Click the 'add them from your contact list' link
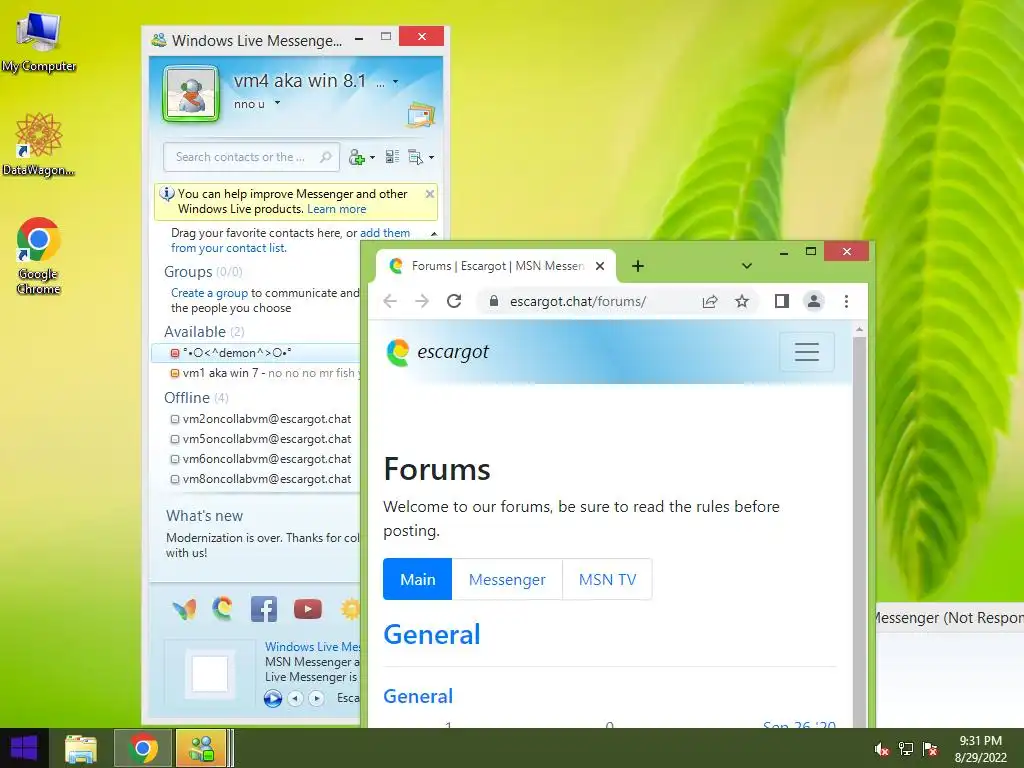Screen dimensions: 1024x768 (x=291, y=240)
